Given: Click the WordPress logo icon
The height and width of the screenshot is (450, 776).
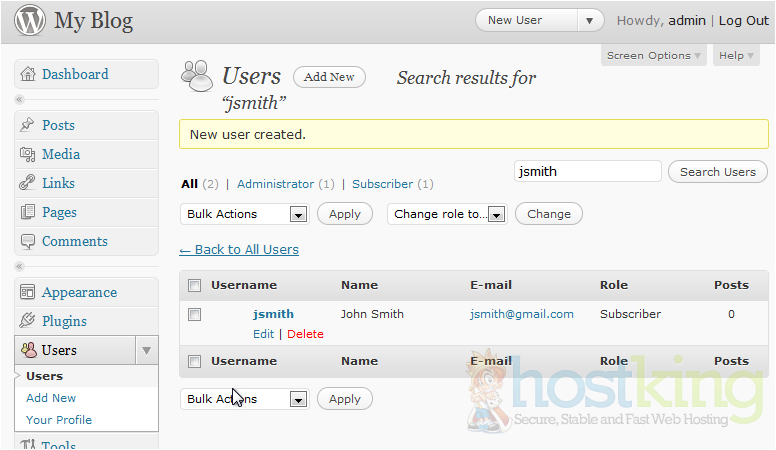Looking at the screenshot, I should click(x=28, y=21).
